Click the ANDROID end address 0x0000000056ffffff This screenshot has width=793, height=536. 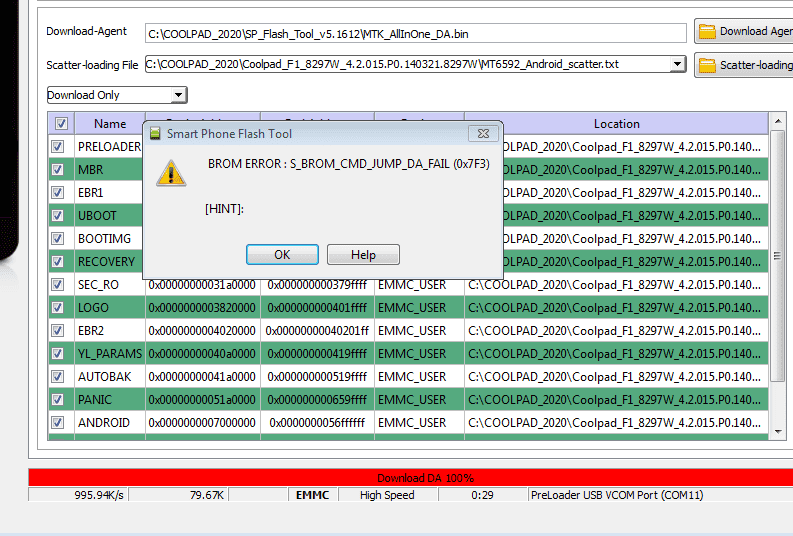(317, 423)
